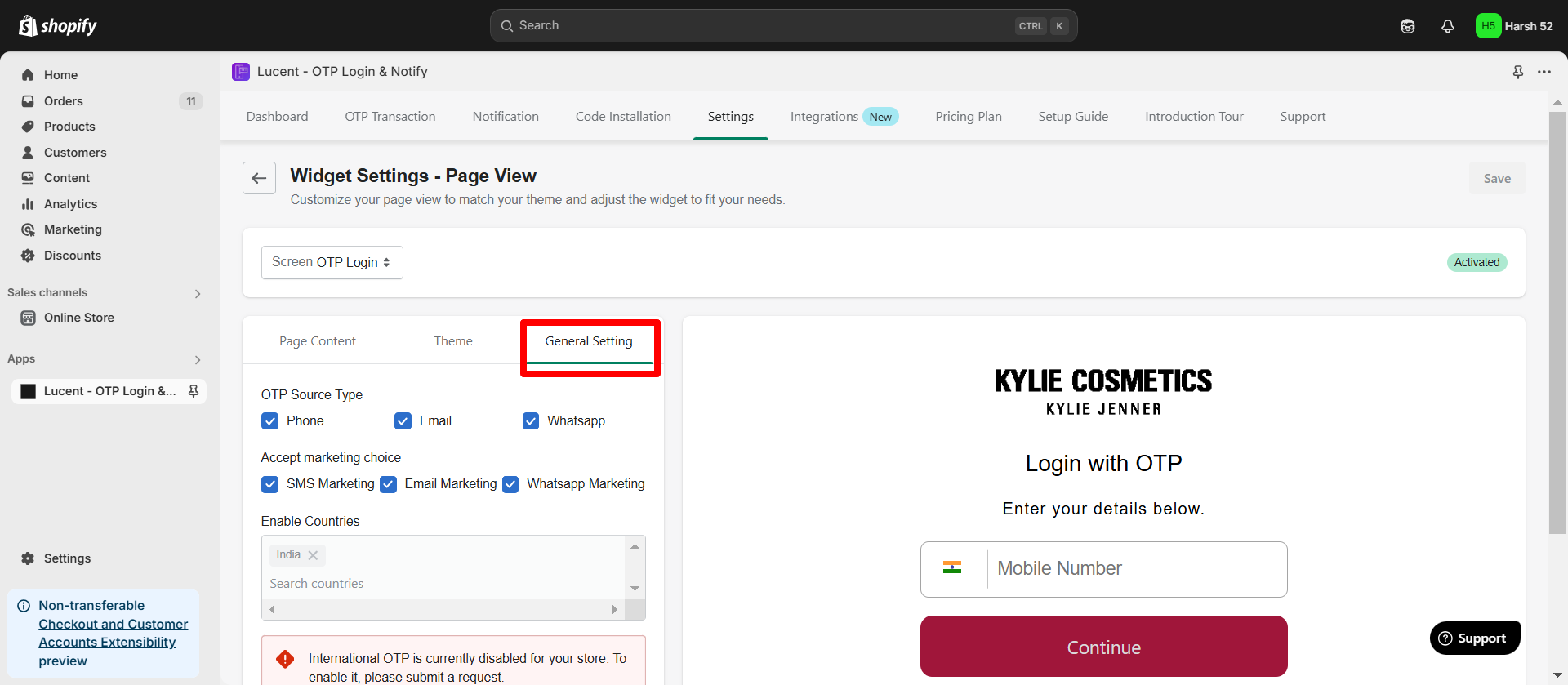Open the Integrations tab
This screenshot has height=685, width=1568.
point(844,117)
